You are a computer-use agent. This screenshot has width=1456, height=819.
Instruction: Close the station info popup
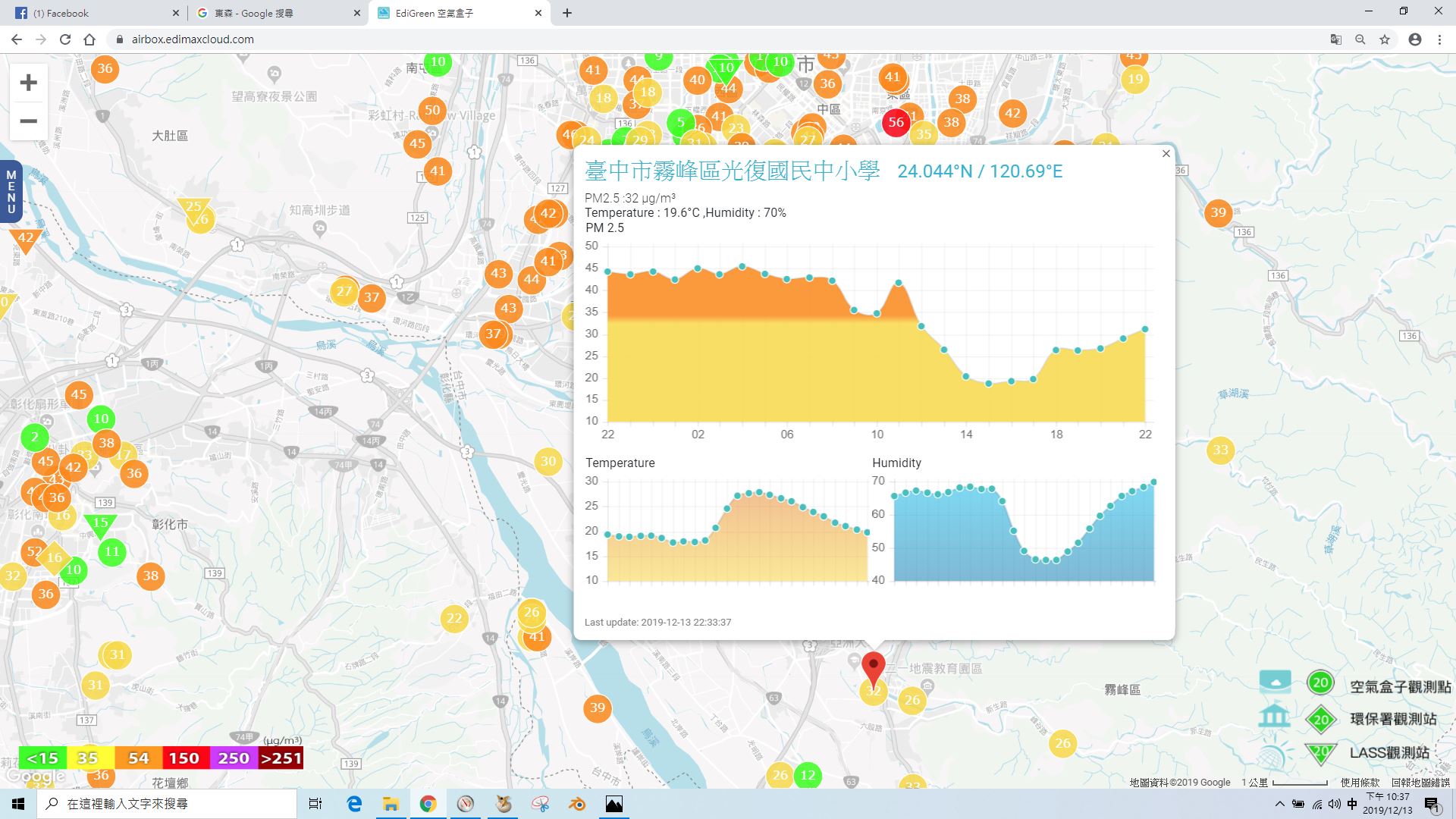(1166, 154)
